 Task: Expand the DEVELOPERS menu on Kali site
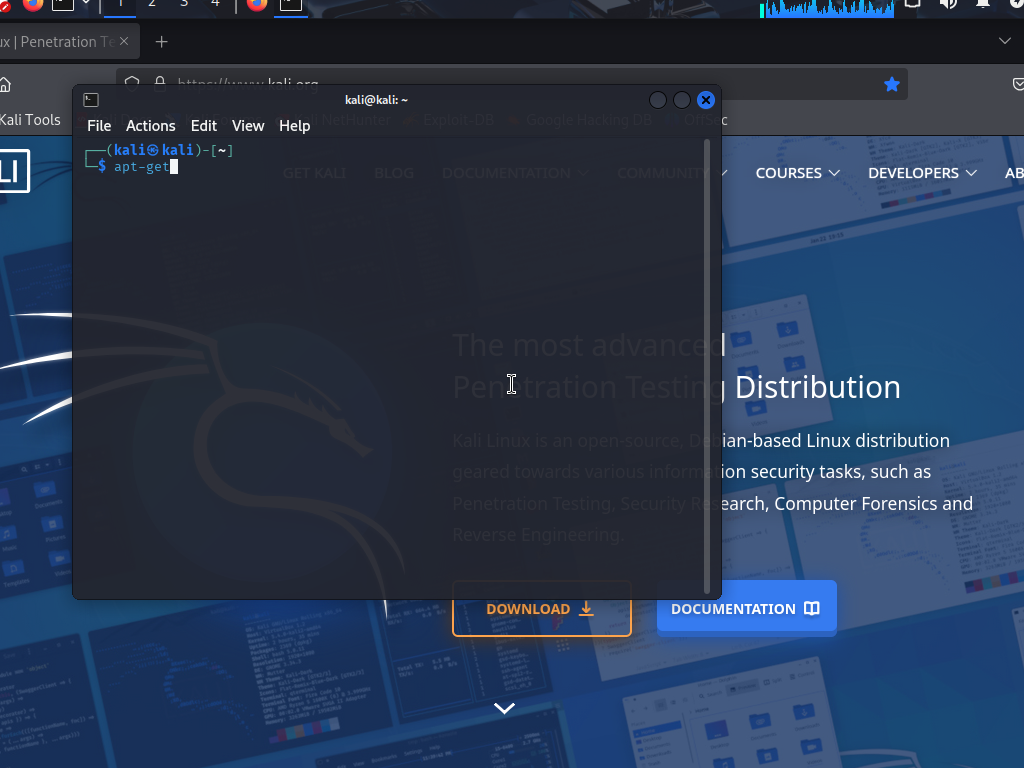point(922,173)
